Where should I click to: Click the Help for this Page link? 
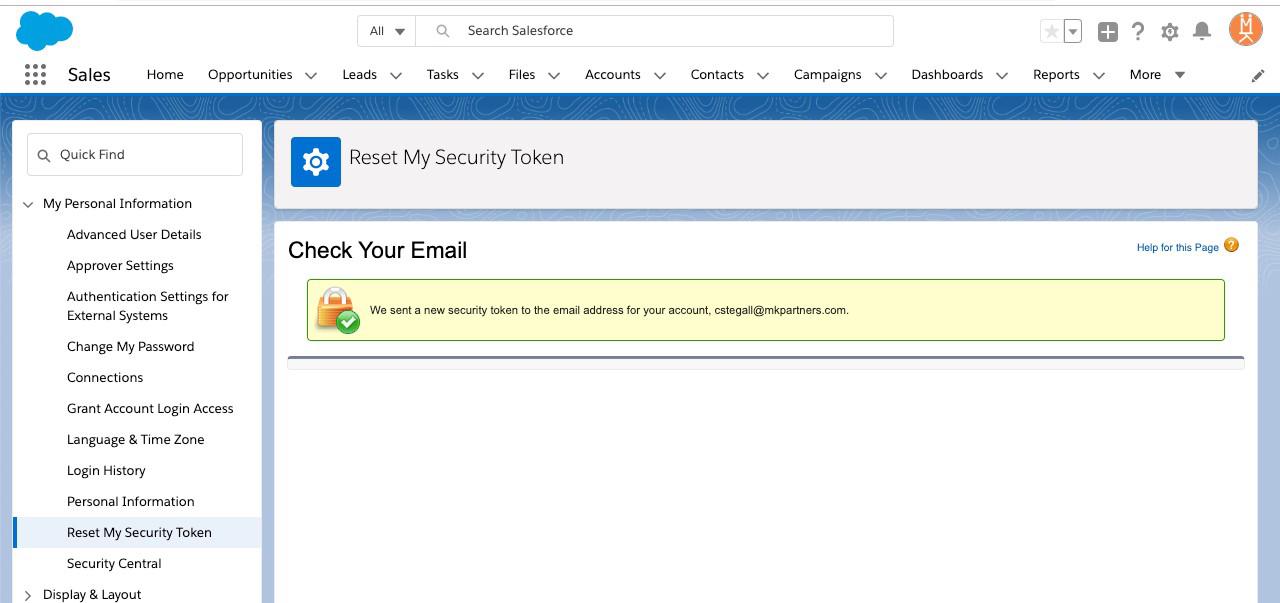[x=1177, y=247]
